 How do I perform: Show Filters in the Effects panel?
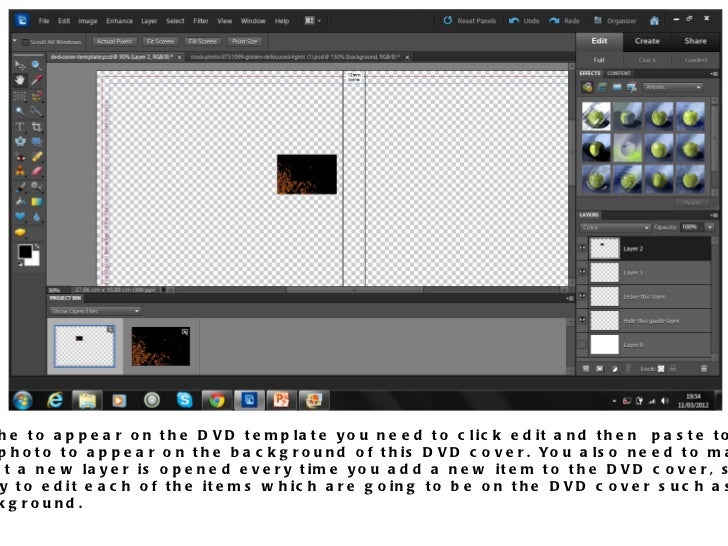pyautogui.click(x=587, y=87)
